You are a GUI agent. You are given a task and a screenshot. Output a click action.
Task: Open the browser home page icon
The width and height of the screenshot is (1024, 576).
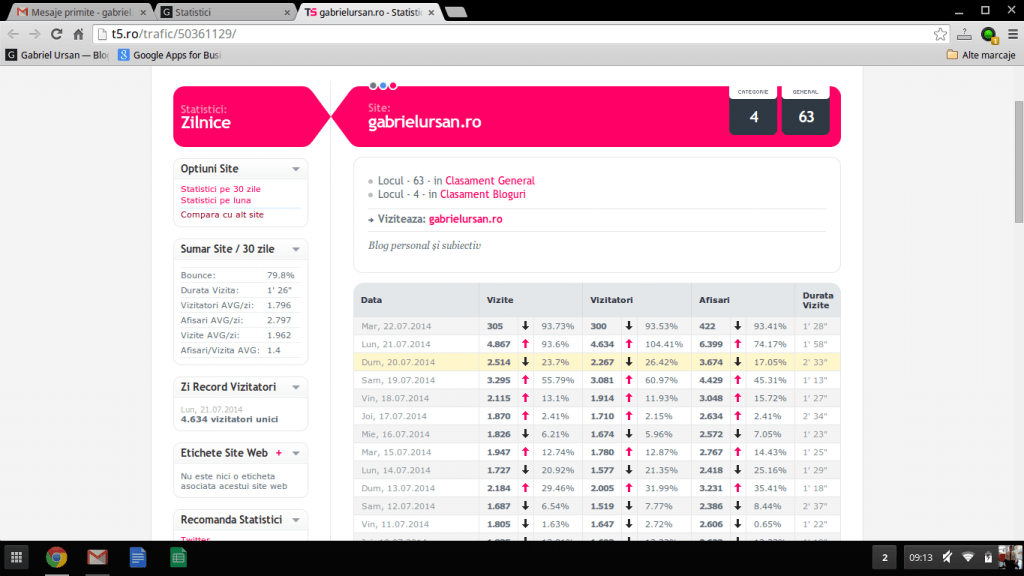tap(78, 34)
